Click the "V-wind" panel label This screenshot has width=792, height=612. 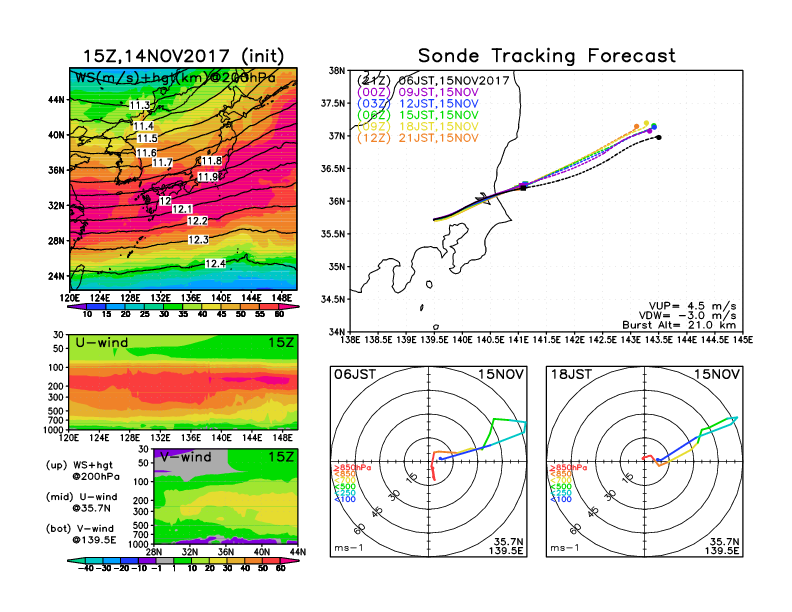186,457
